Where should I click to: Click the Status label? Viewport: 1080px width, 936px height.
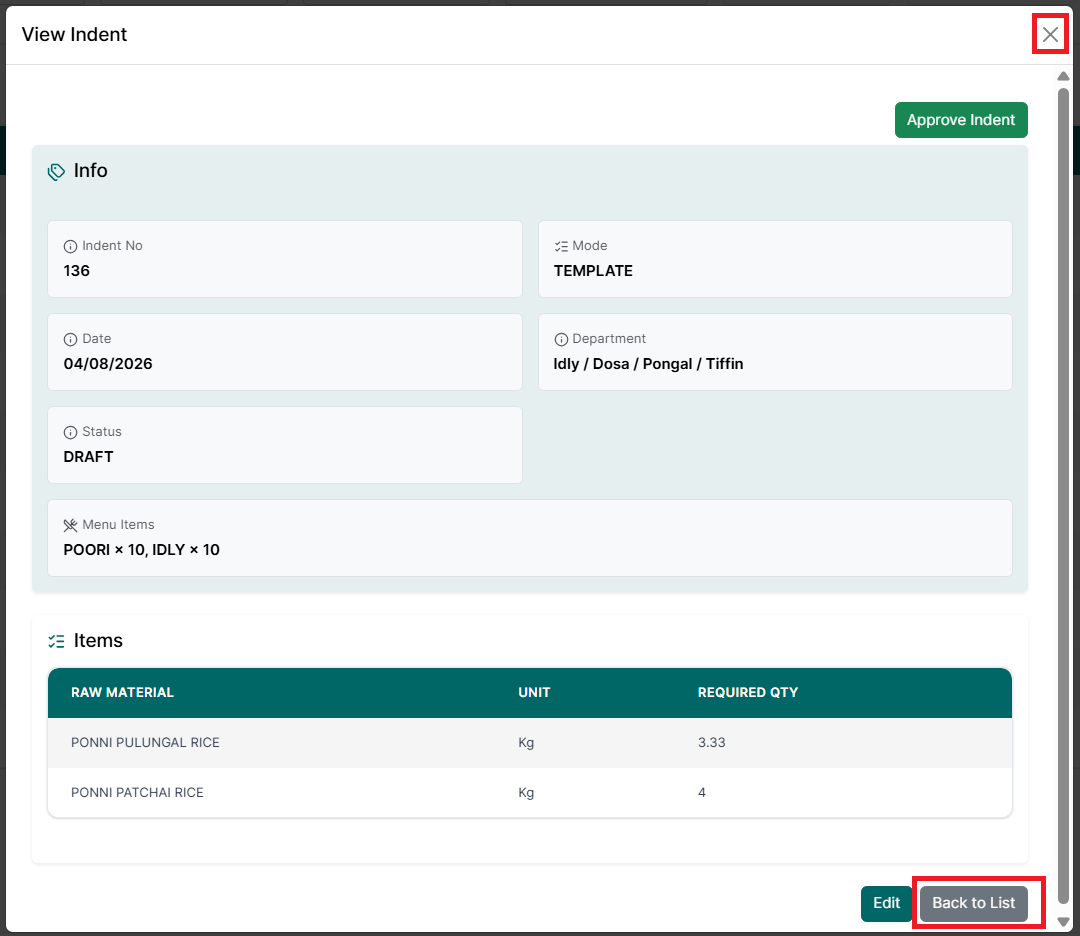click(x=102, y=432)
